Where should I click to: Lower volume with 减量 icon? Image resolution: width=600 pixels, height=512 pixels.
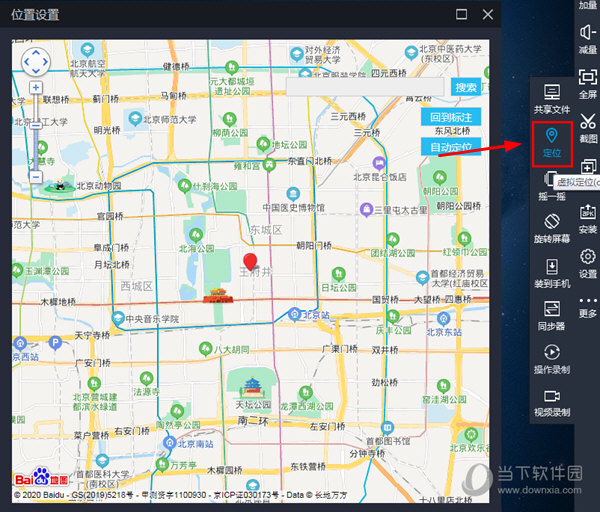coord(588,33)
